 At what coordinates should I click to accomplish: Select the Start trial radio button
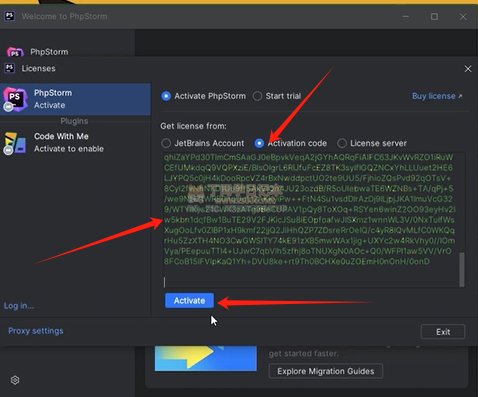tap(257, 96)
